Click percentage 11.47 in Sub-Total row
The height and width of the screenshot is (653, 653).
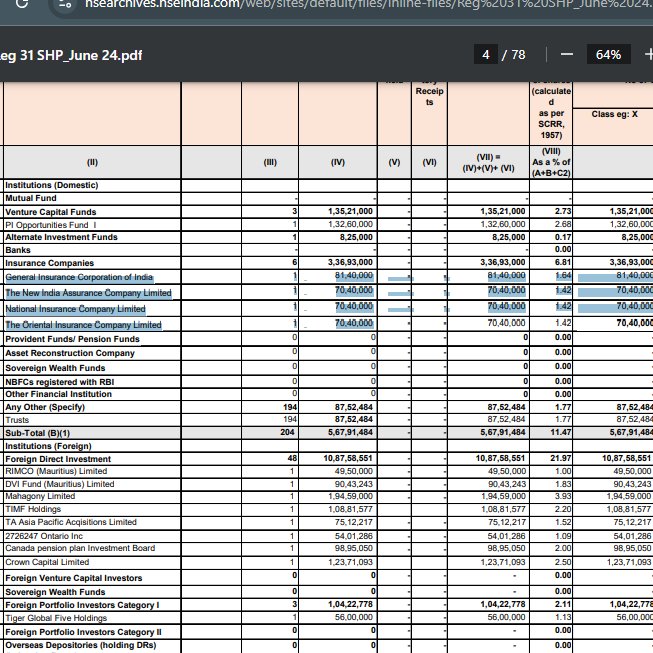click(561, 433)
